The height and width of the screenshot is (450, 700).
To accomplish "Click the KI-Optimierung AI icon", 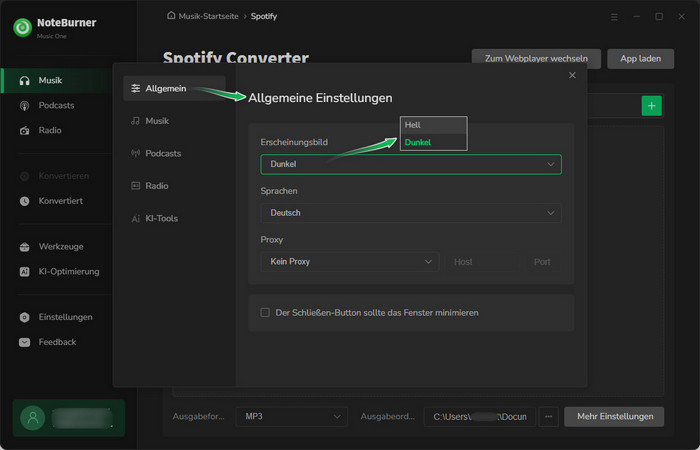I will (x=25, y=272).
